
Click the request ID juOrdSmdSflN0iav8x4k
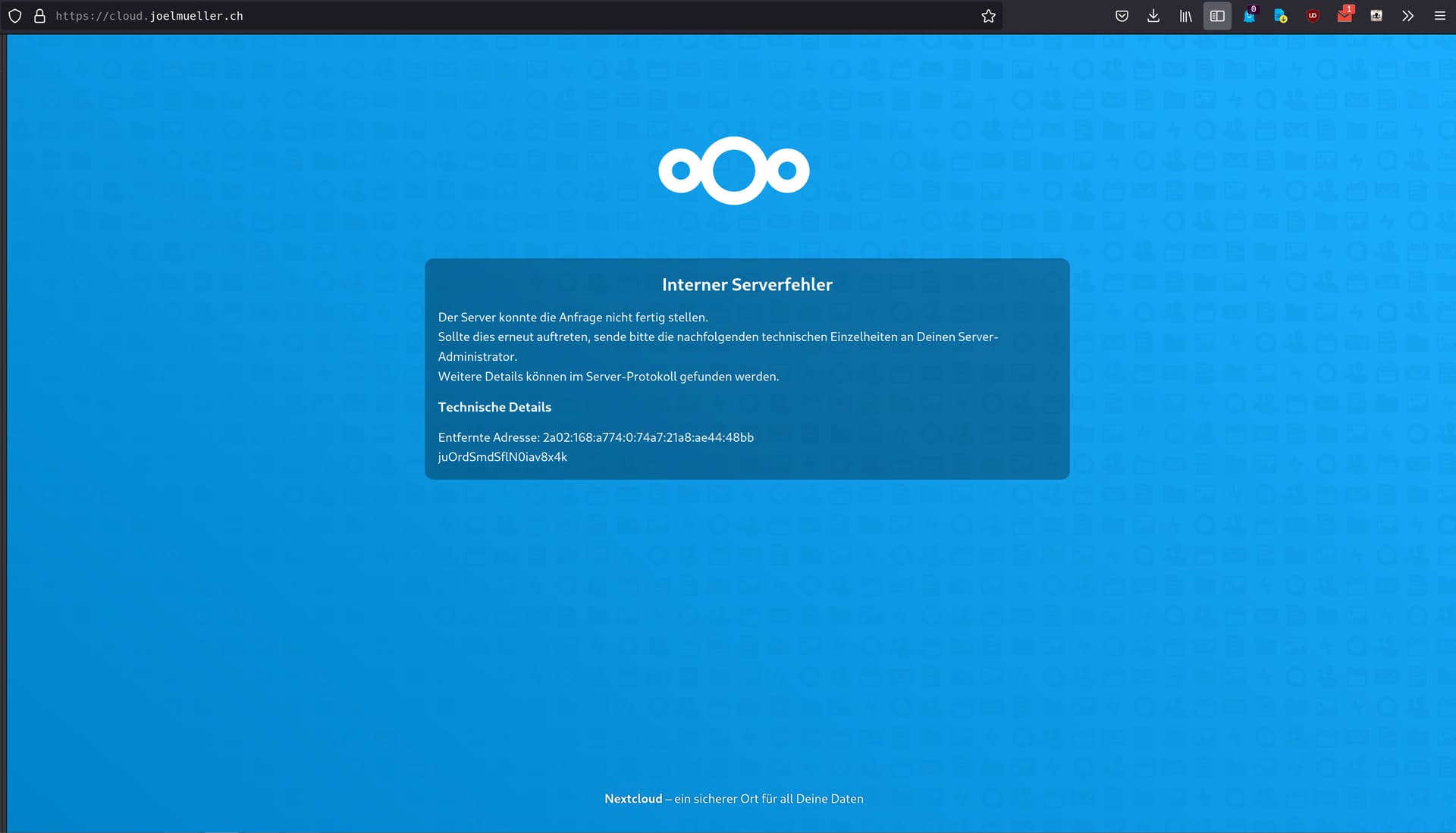coord(502,457)
